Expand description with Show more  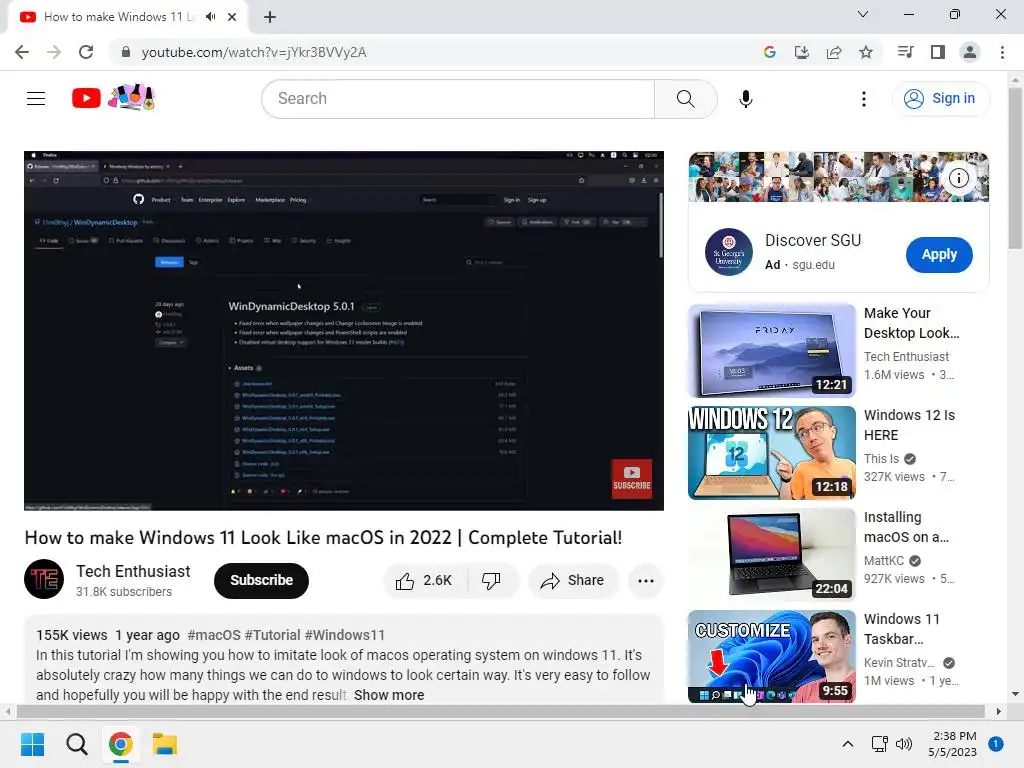pos(389,695)
